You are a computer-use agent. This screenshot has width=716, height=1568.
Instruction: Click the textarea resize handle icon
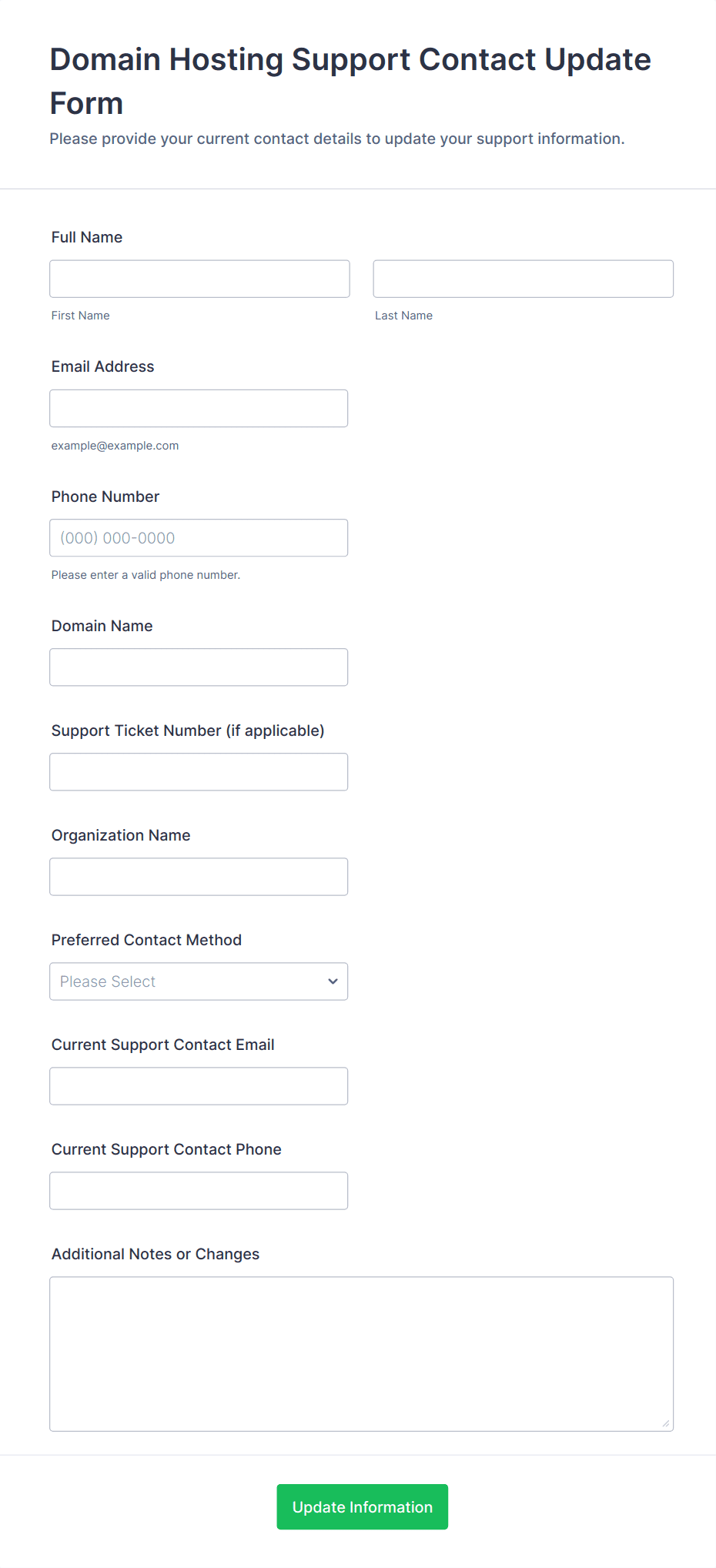pos(666,1423)
